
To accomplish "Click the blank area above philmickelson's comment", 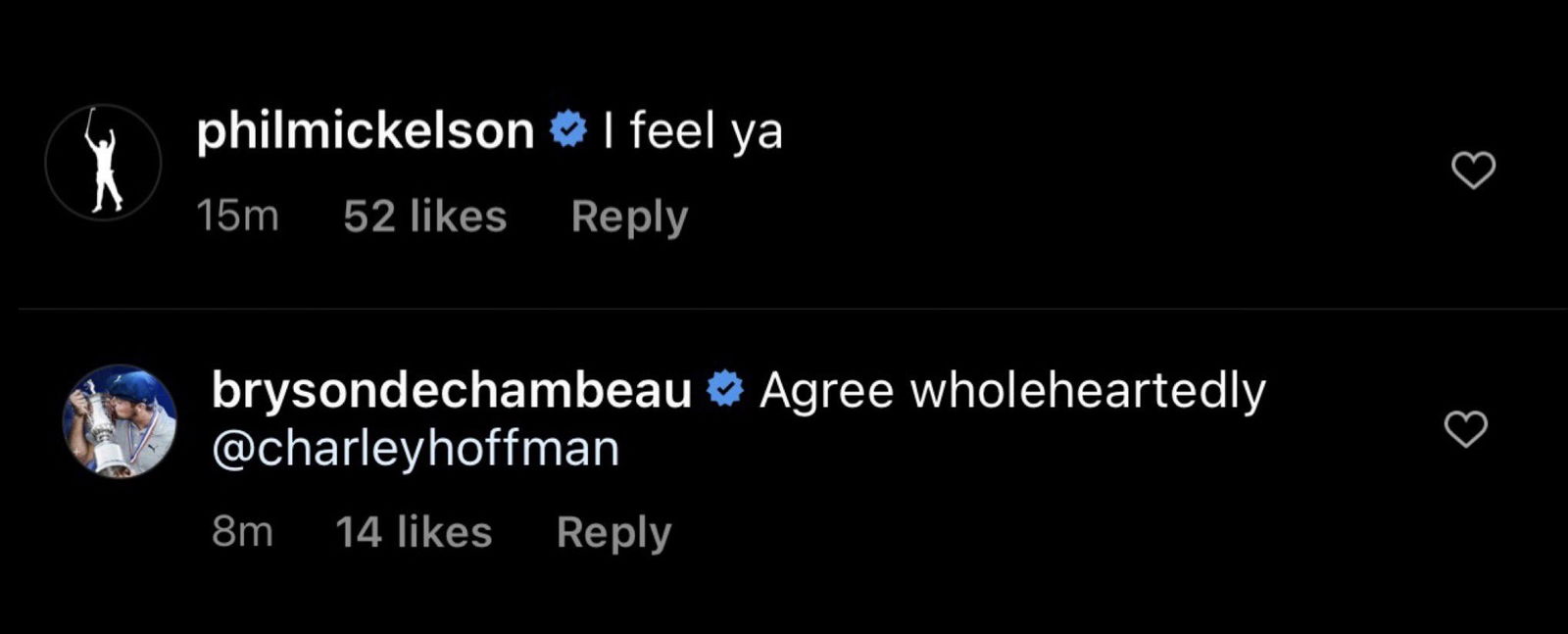I will pos(784,44).
